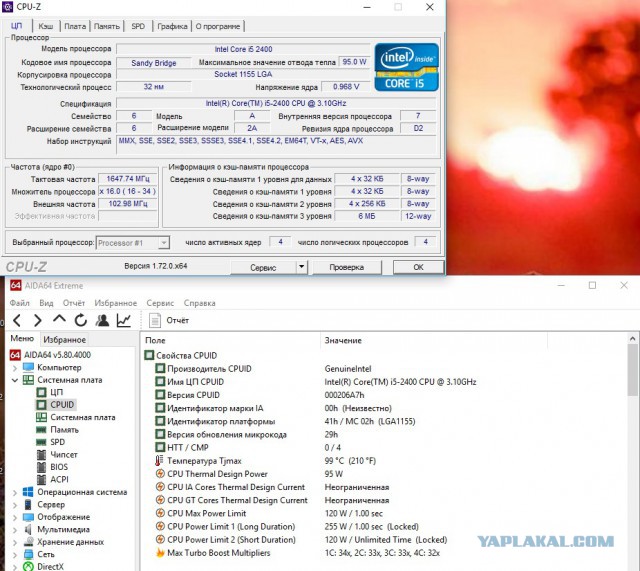Click the Intel Core i5 logo
The width and height of the screenshot is (640, 571).
click(407, 67)
